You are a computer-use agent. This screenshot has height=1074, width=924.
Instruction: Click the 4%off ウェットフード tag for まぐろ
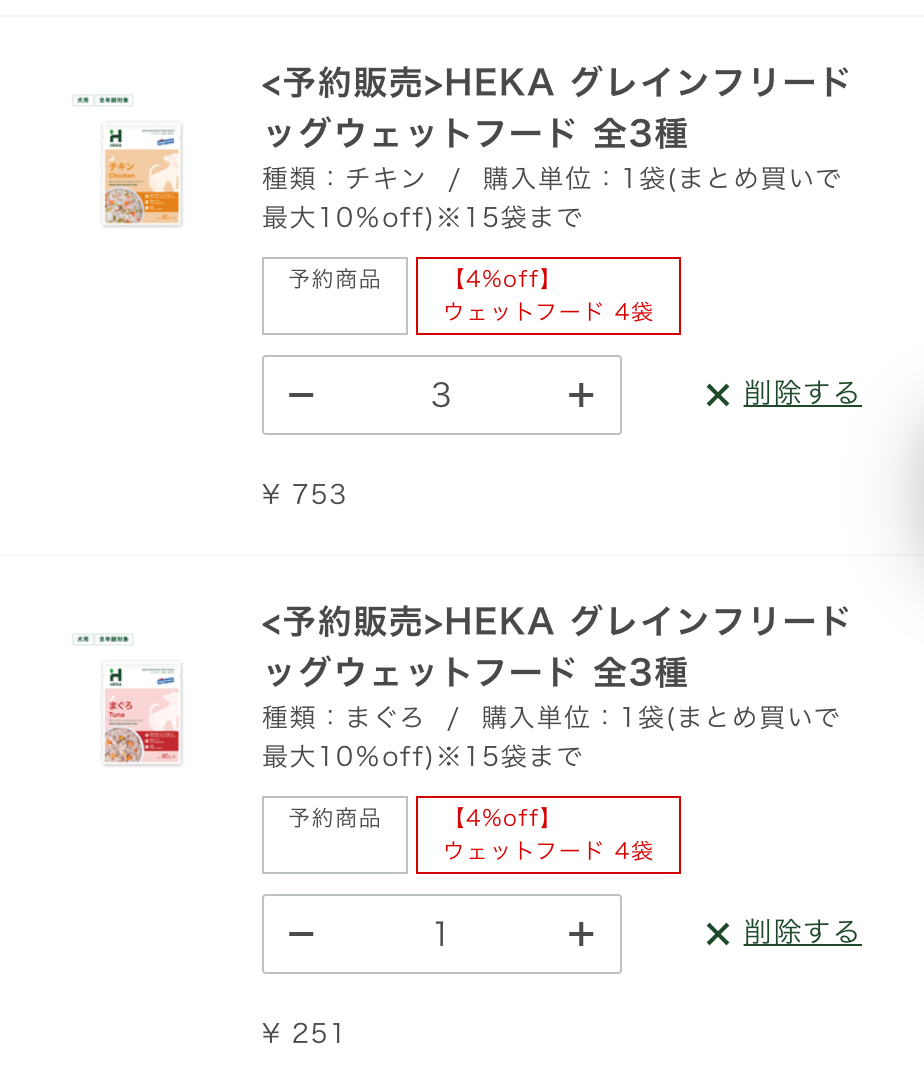[x=548, y=835]
